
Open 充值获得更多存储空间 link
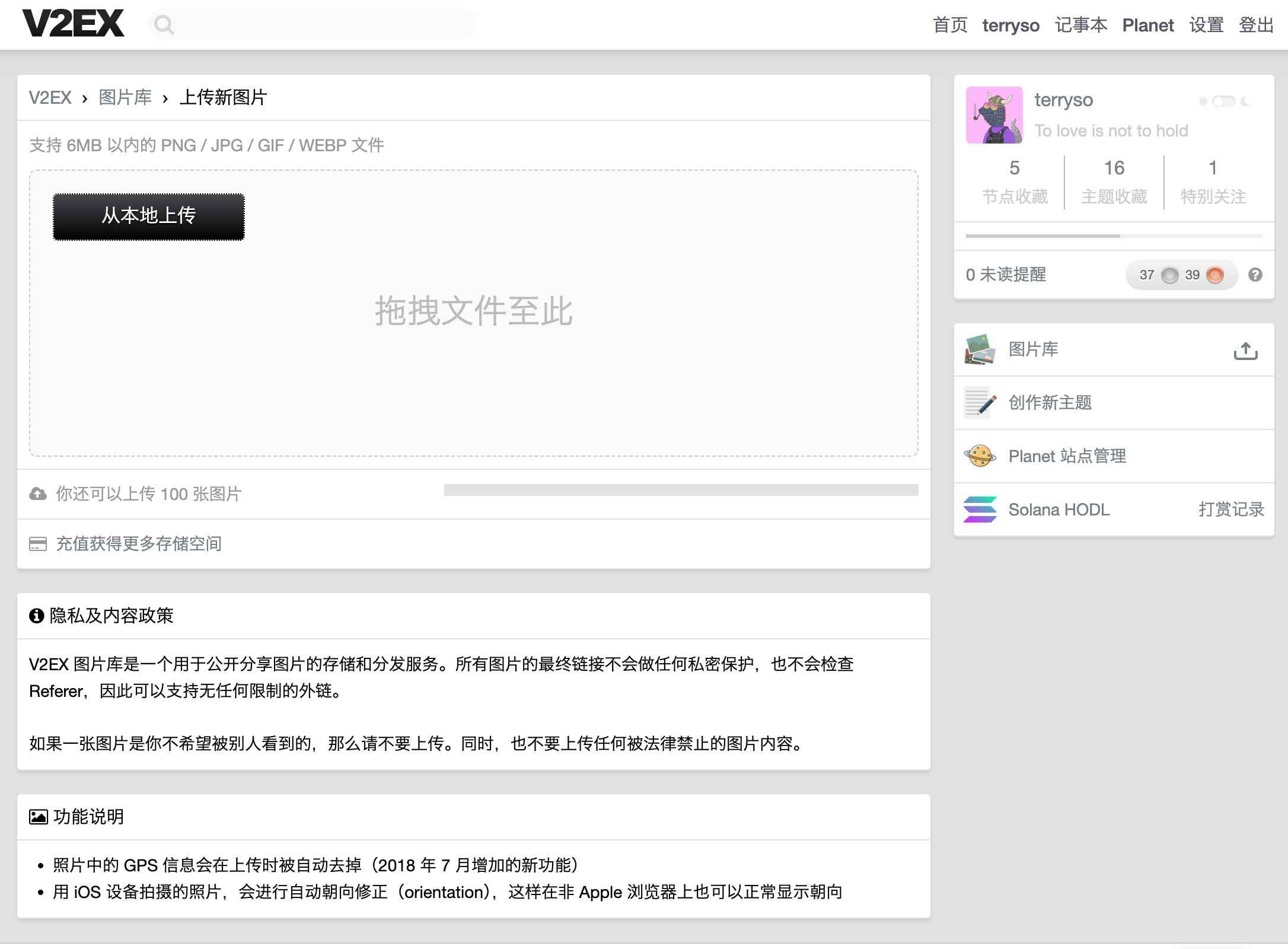point(138,543)
